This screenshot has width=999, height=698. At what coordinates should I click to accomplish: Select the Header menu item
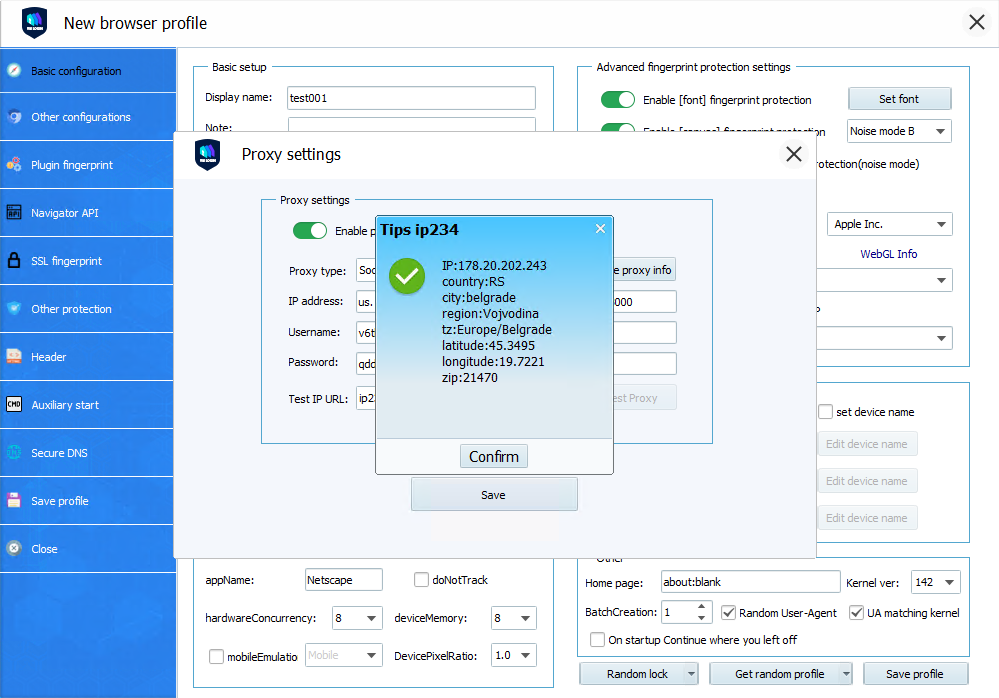tap(49, 357)
